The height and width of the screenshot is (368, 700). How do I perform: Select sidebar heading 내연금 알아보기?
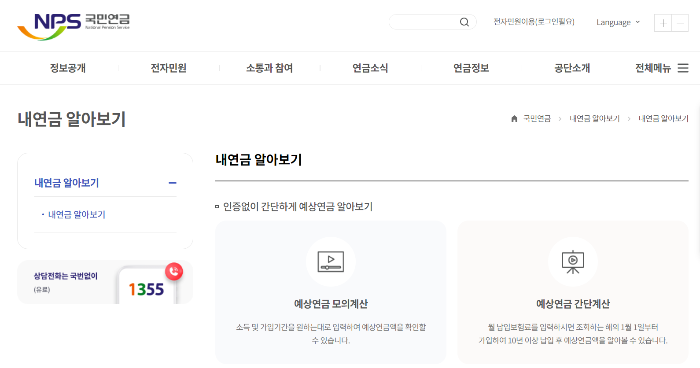point(67,183)
